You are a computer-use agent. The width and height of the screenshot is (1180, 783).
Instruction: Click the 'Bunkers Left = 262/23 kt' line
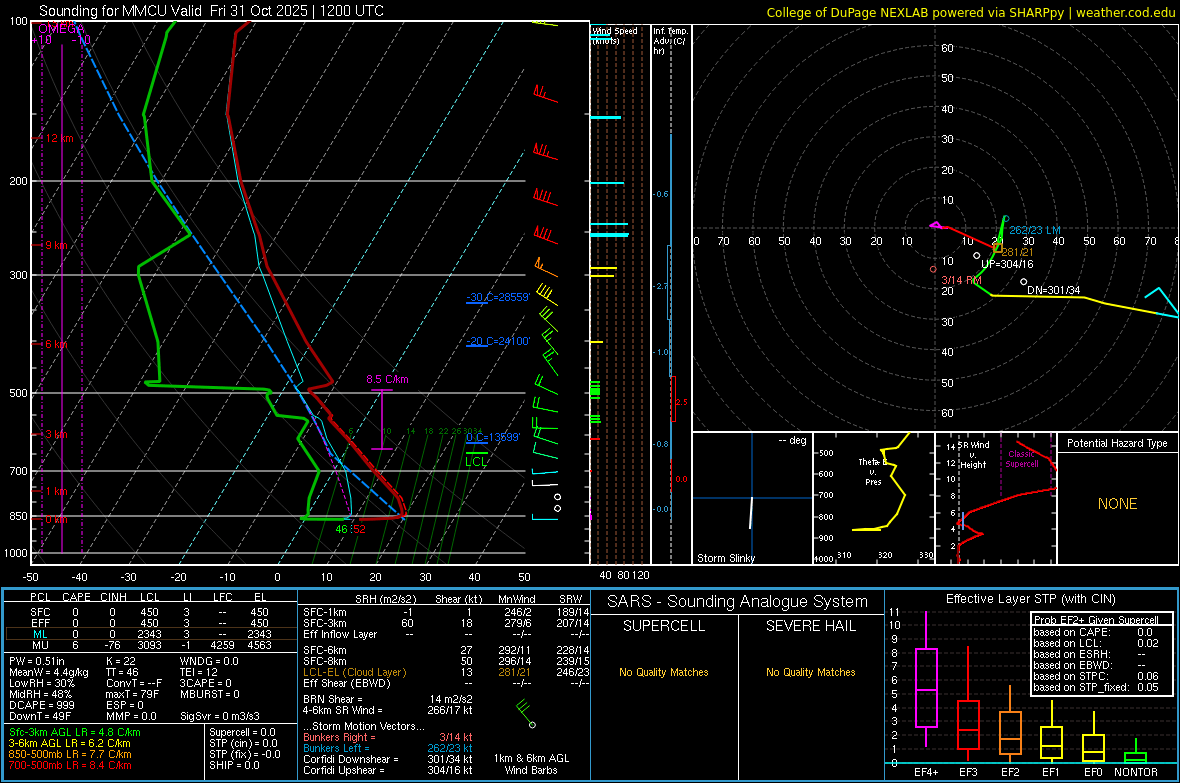click(x=388, y=748)
